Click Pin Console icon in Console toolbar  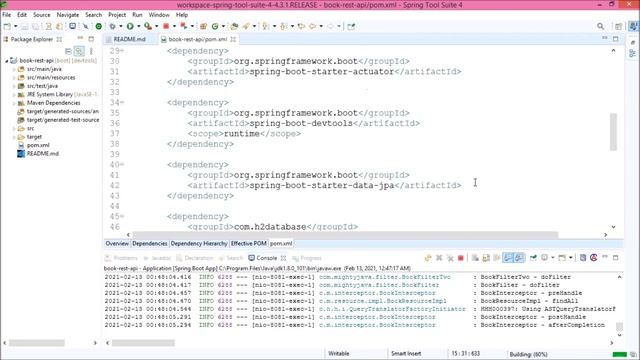pos(533,258)
